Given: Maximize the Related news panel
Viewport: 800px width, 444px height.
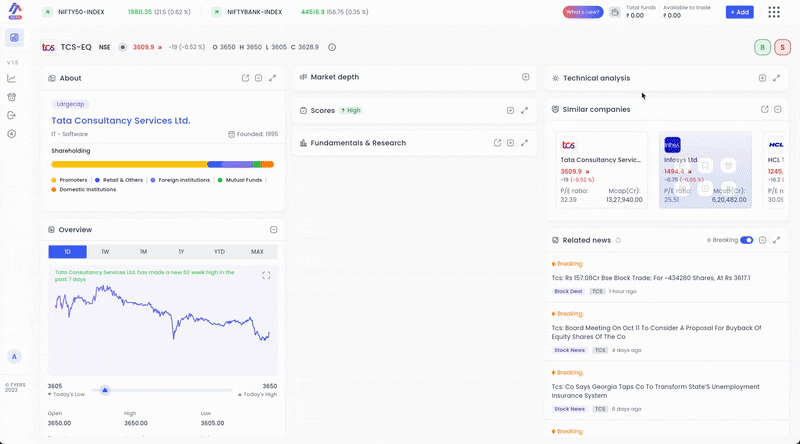Looking at the screenshot, I should click(x=776, y=240).
